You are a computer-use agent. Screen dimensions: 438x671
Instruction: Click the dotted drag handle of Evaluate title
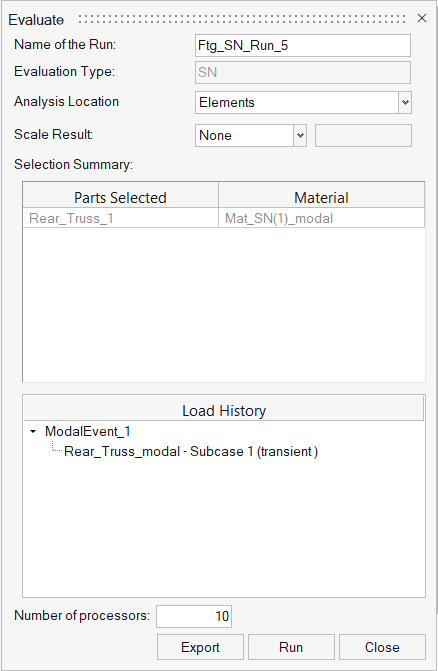242,19
